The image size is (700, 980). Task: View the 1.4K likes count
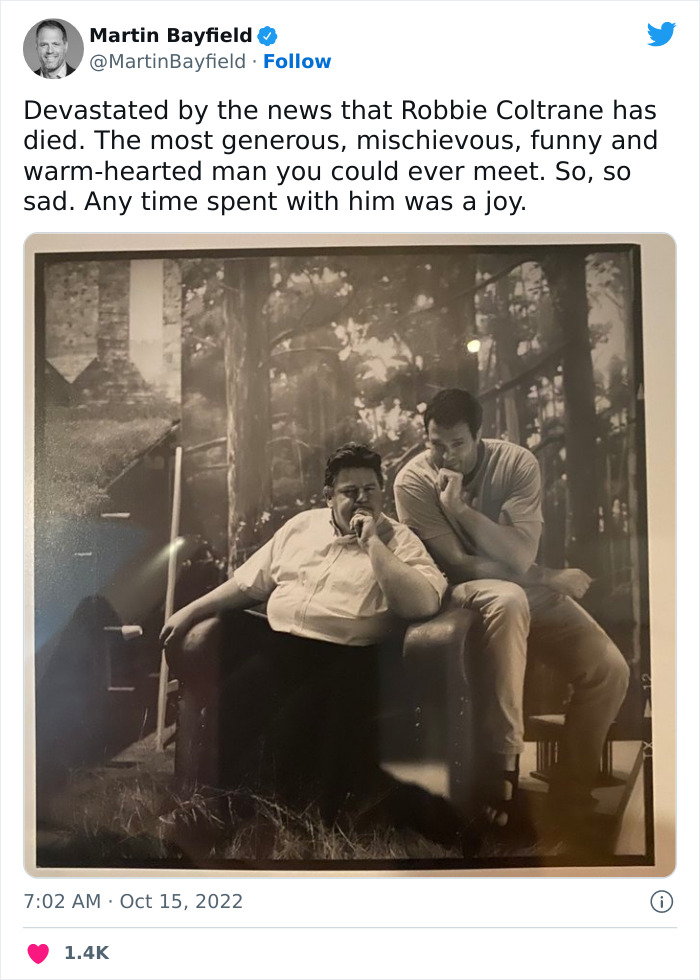[87, 952]
